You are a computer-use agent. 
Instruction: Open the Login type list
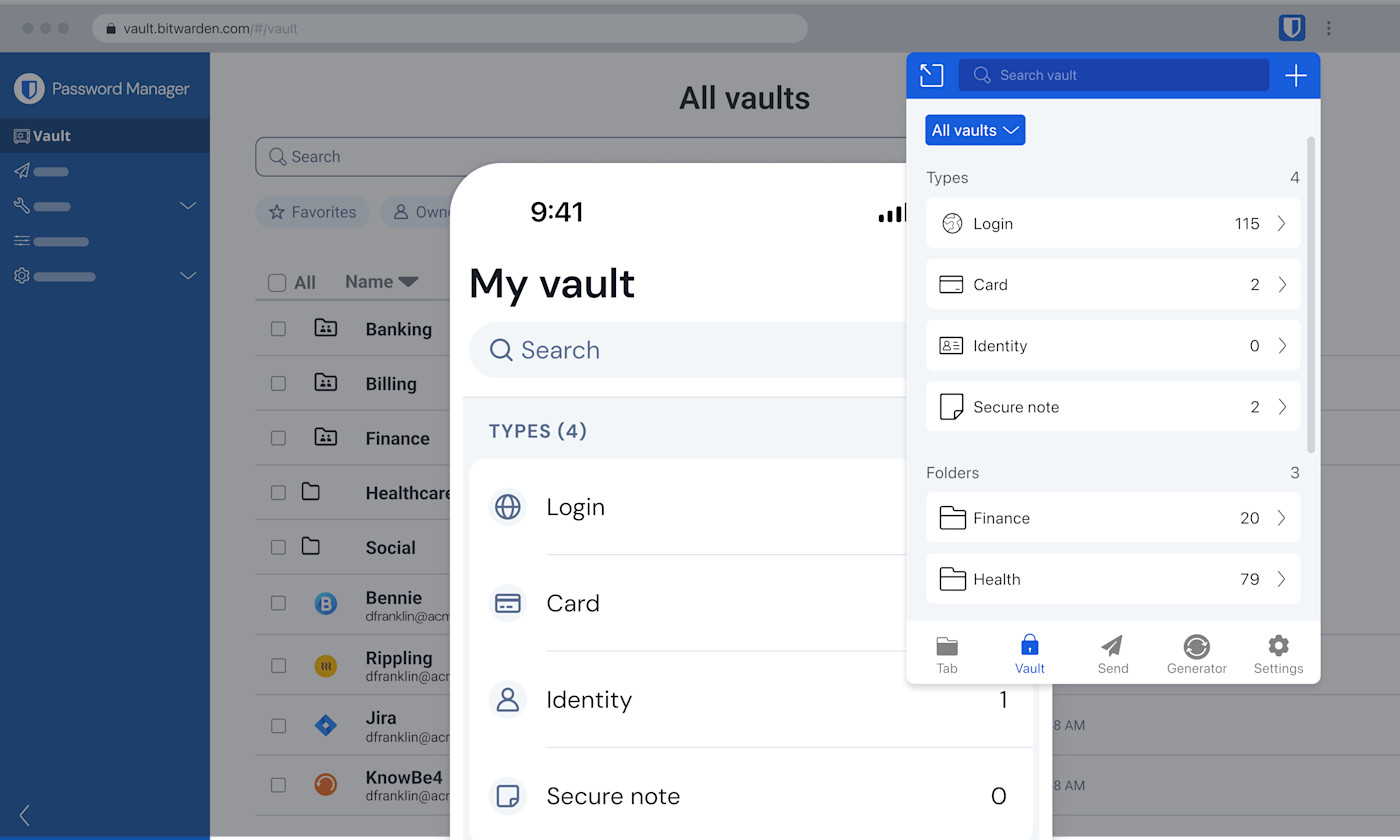(1112, 223)
